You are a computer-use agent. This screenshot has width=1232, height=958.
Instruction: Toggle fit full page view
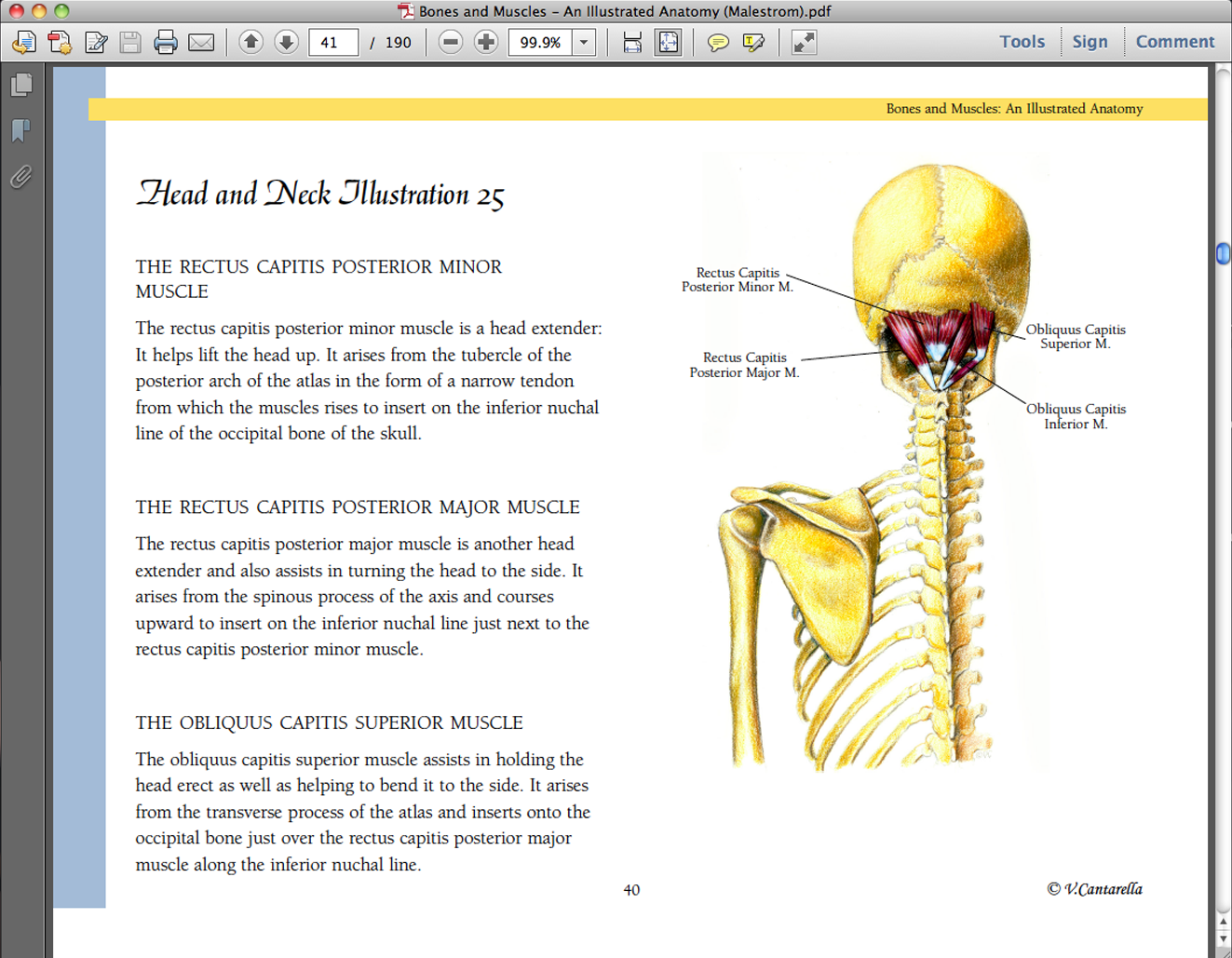pyautogui.click(x=668, y=42)
